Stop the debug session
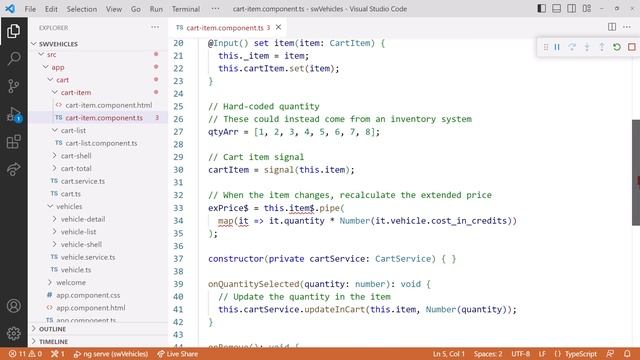Image resolution: width=640 pixels, height=360 pixels. tap(631, 47)
